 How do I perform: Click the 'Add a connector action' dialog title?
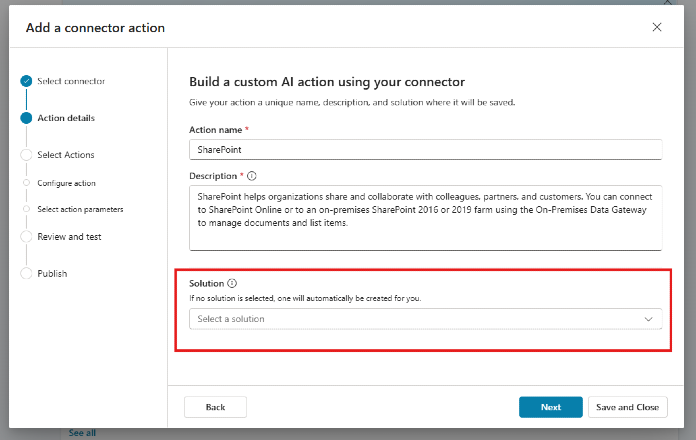tap(95, 28)
